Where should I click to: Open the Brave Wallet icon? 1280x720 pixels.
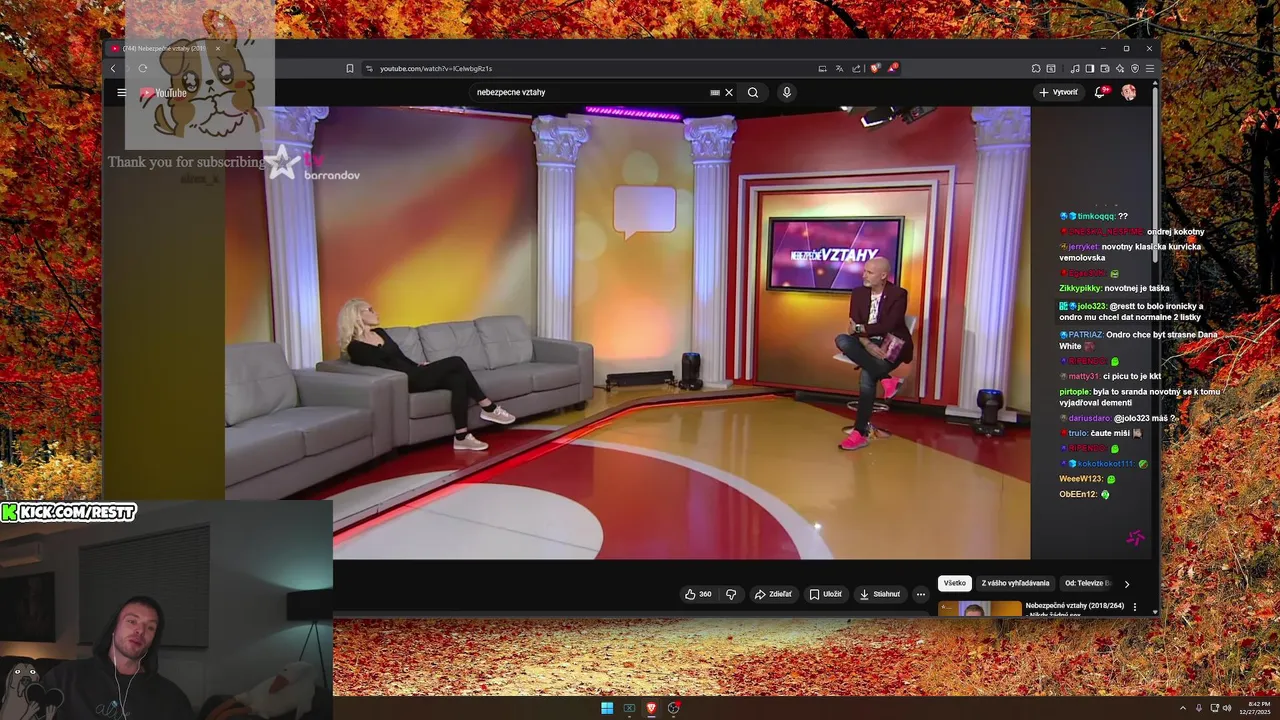coord(1105,68)
